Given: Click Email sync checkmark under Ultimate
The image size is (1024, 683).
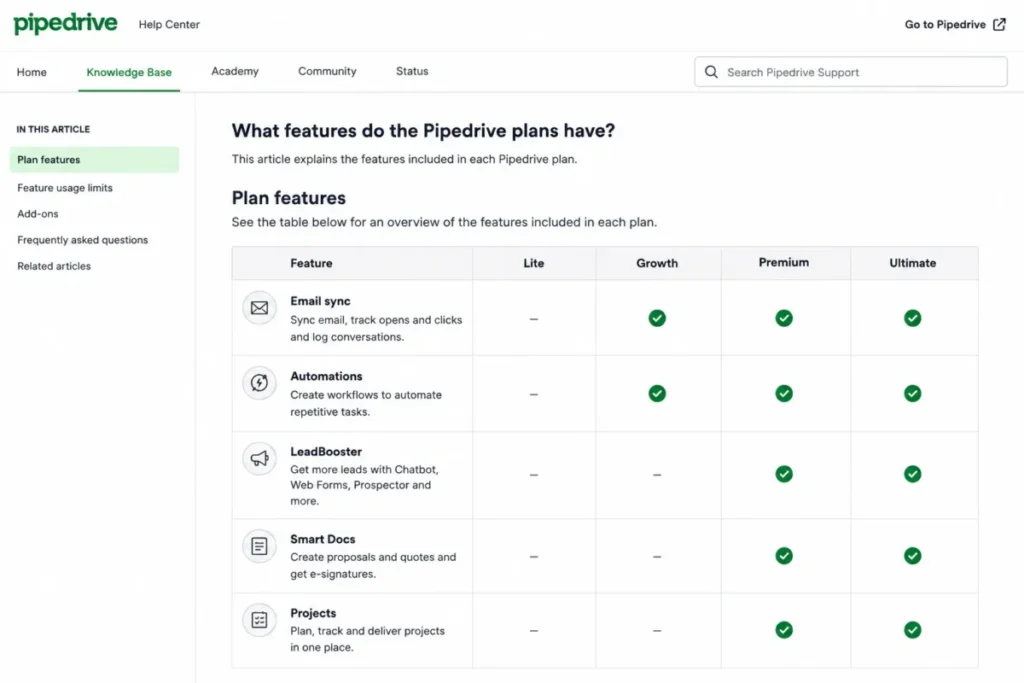Looking at the screenshot, I should tap(912, 318).
